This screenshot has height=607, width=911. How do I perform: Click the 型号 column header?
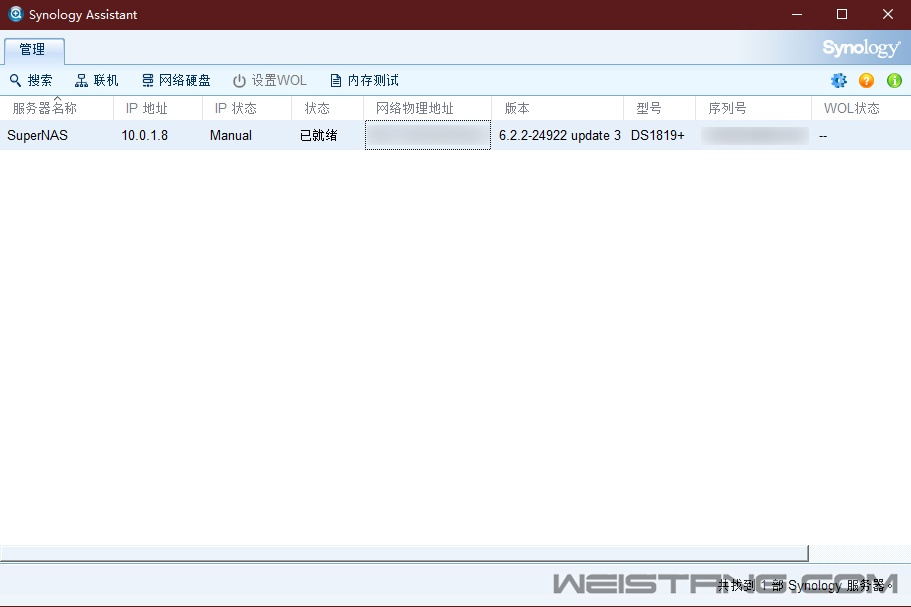point(649,108)
